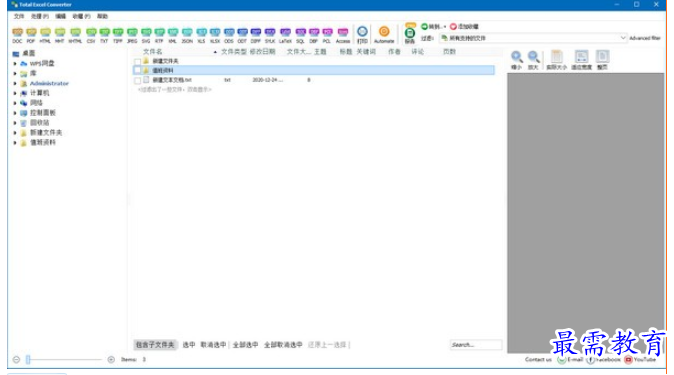
Task: Choose the DIFF format icon
Action: coord(256,35)
